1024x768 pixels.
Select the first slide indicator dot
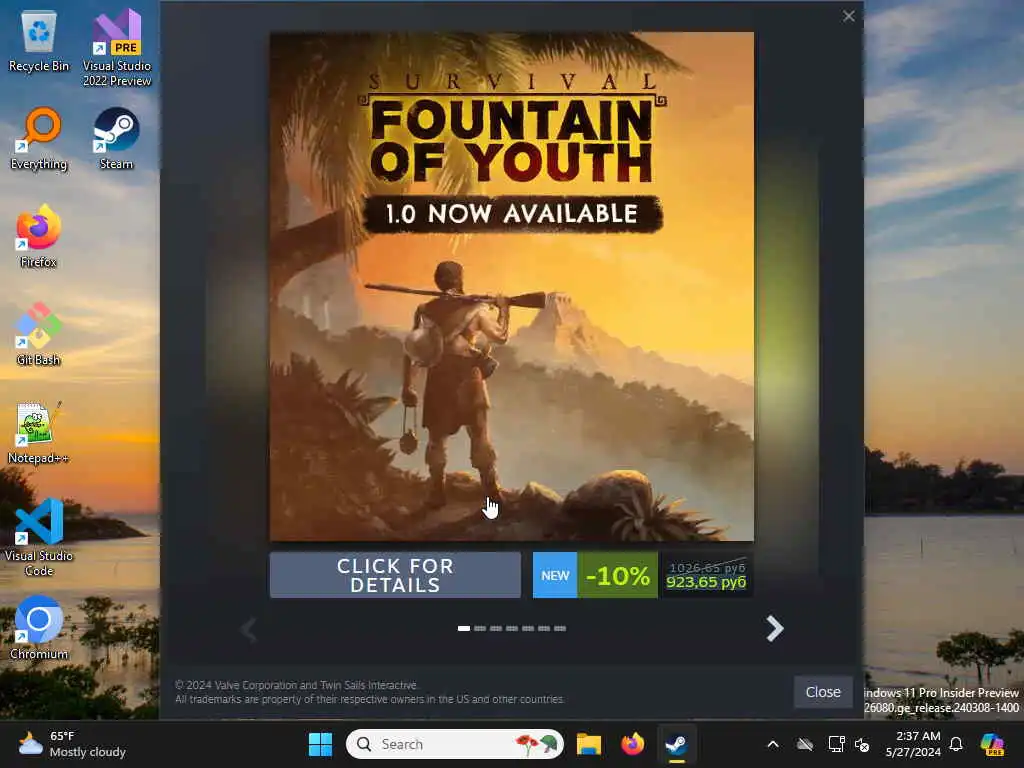point(464,628)
